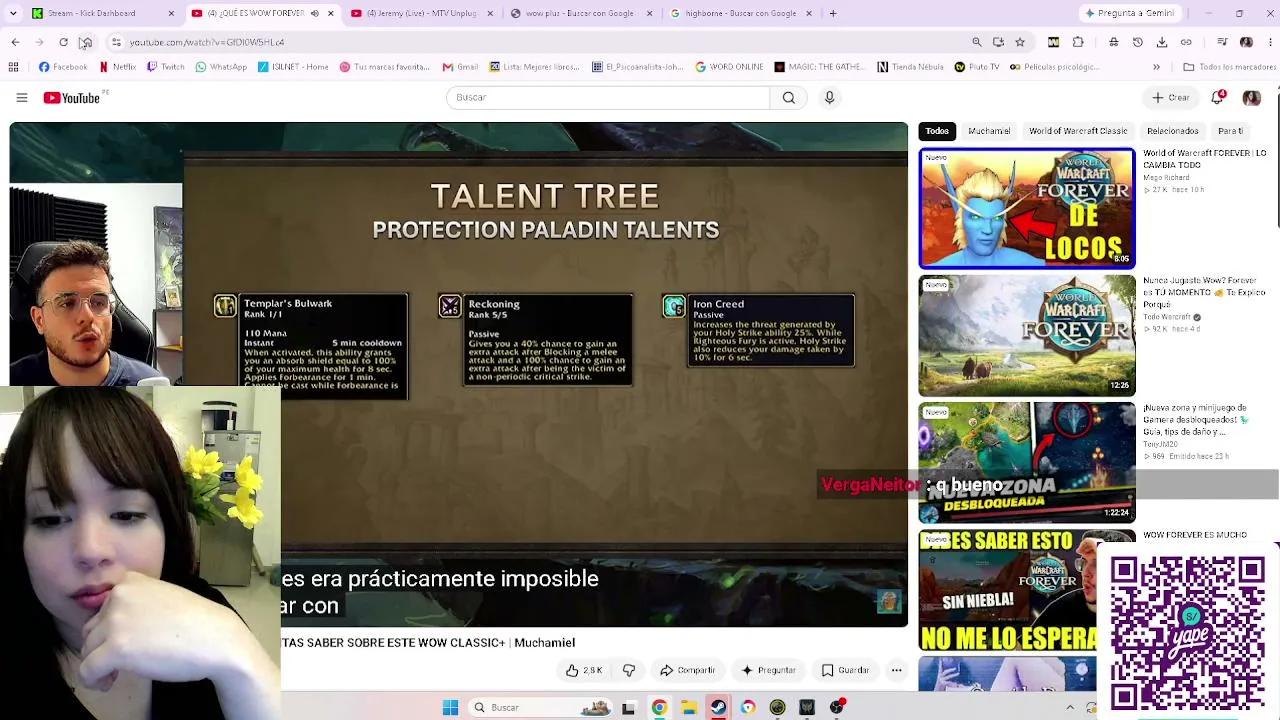Like the video with thumbs up
The image size is (1280, 720).
point(583,670)
